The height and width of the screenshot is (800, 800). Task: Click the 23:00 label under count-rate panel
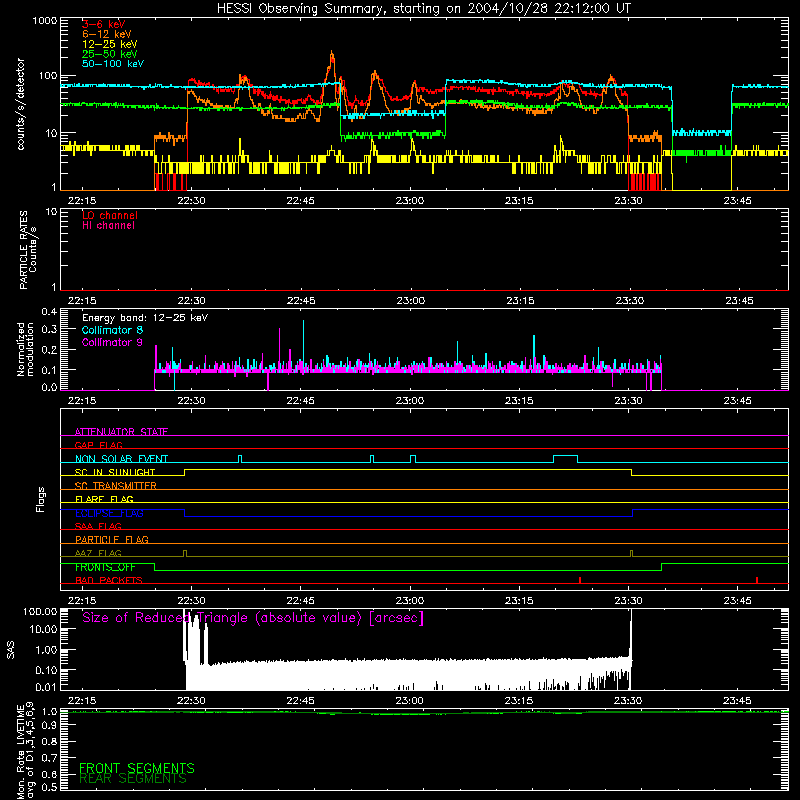coord(410,201)
